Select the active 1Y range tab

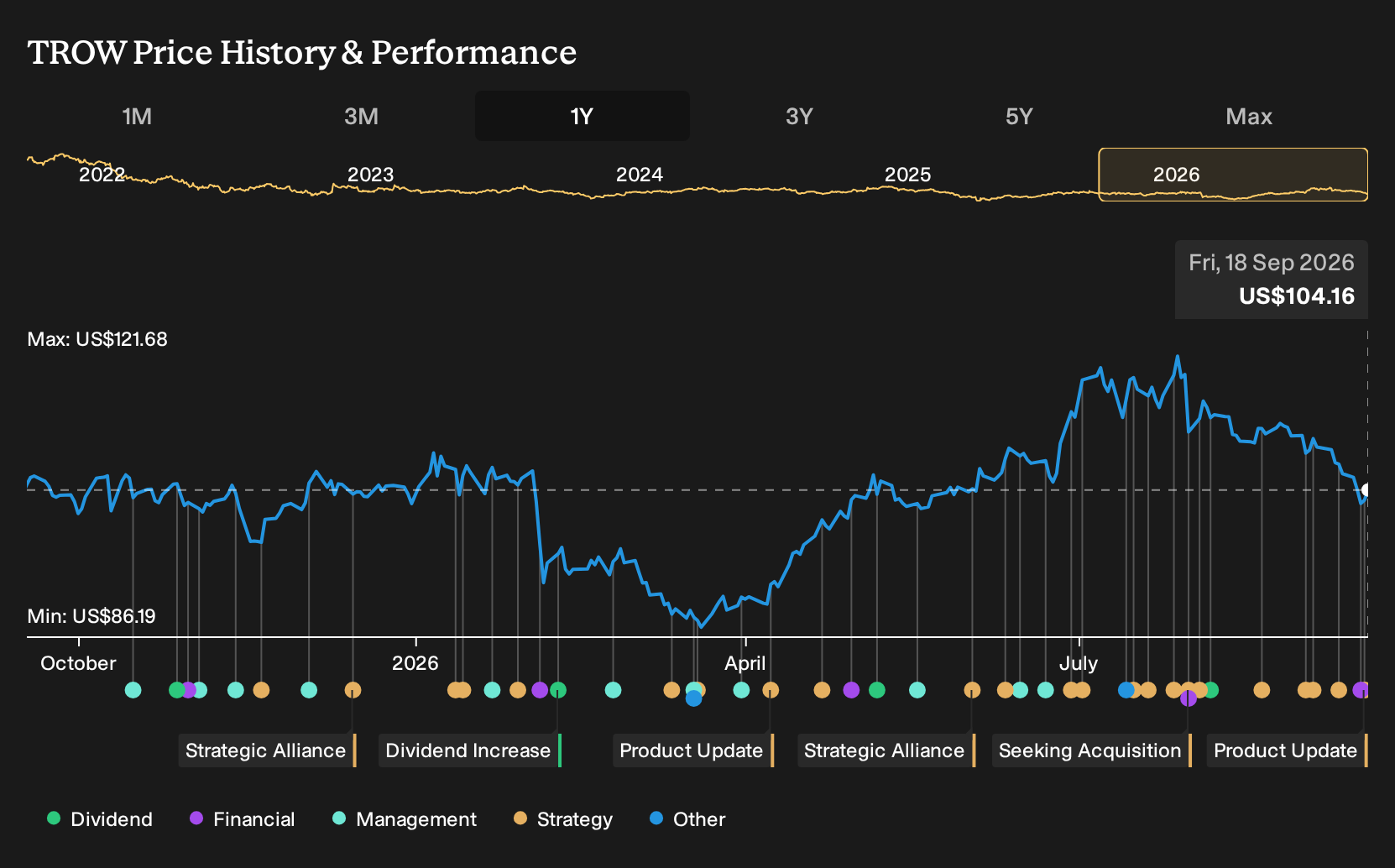point(583,117)
